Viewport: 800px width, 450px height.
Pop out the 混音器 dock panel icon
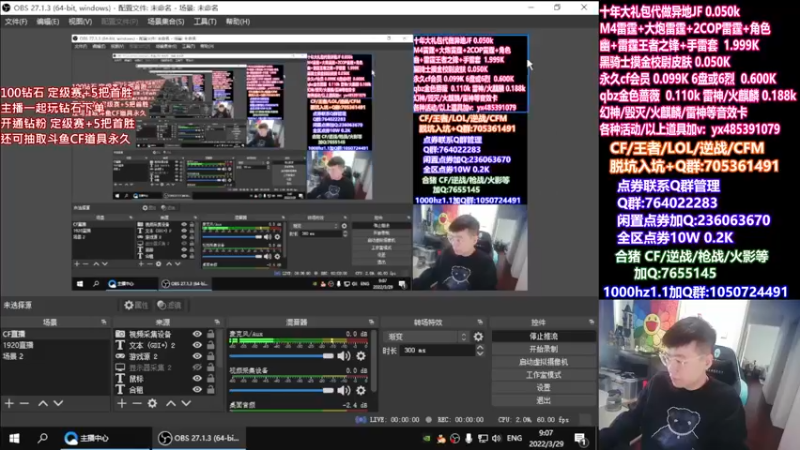pyautogui.click(x=371, y=322)
